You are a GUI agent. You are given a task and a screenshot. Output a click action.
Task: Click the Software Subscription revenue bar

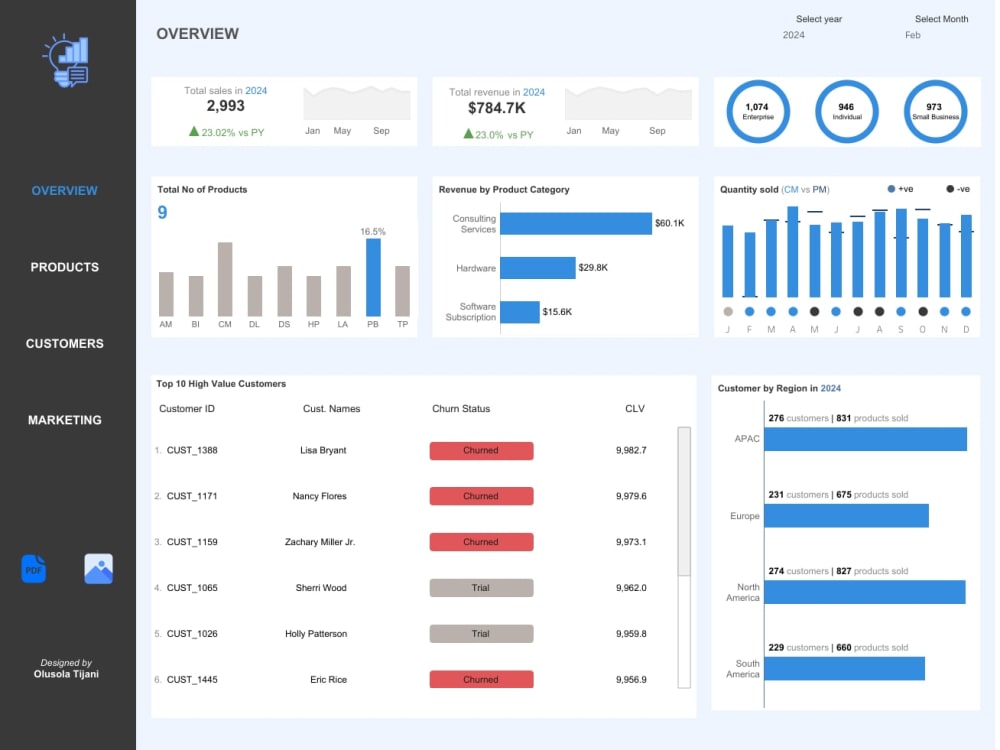tap(520, 312)
